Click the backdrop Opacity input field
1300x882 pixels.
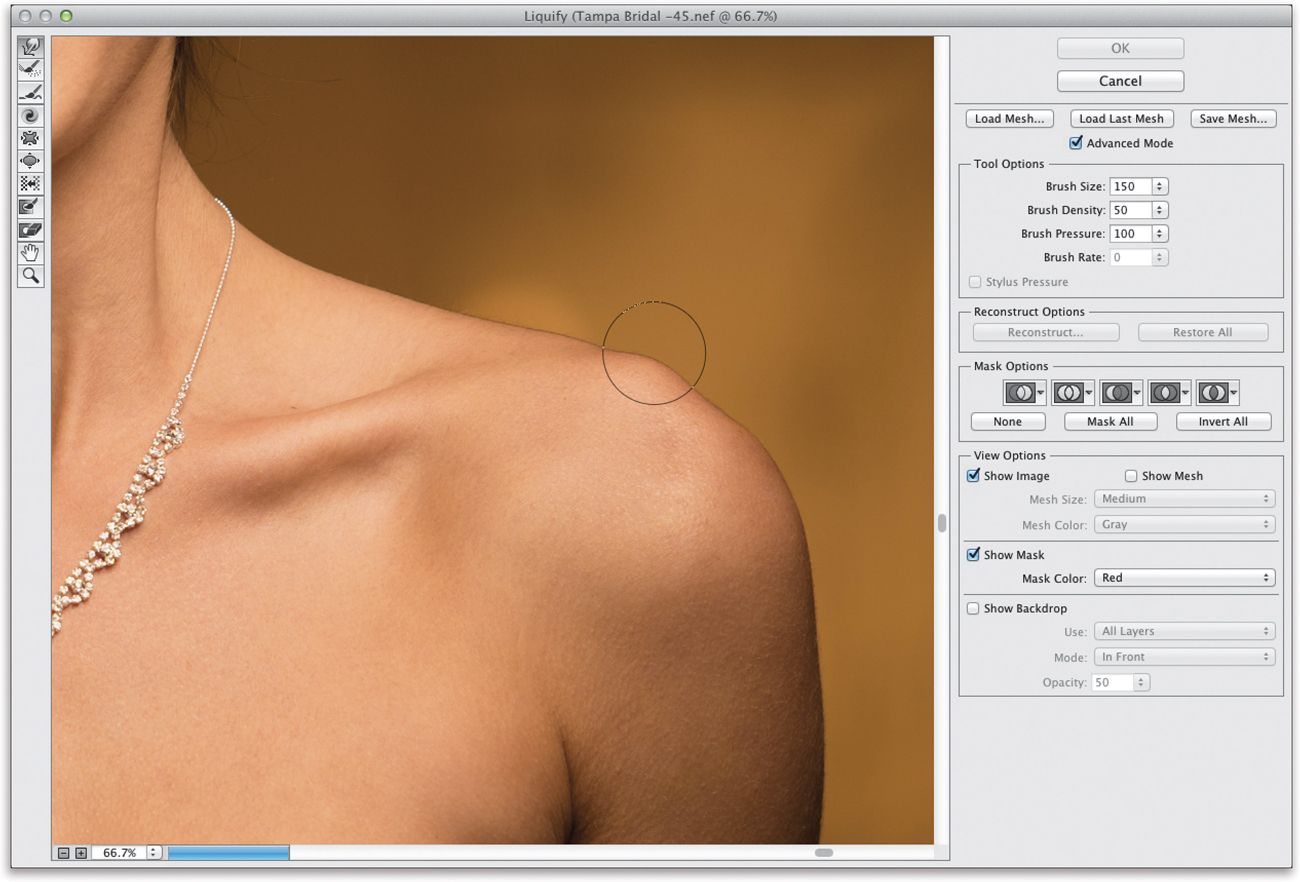point(1113,682)
